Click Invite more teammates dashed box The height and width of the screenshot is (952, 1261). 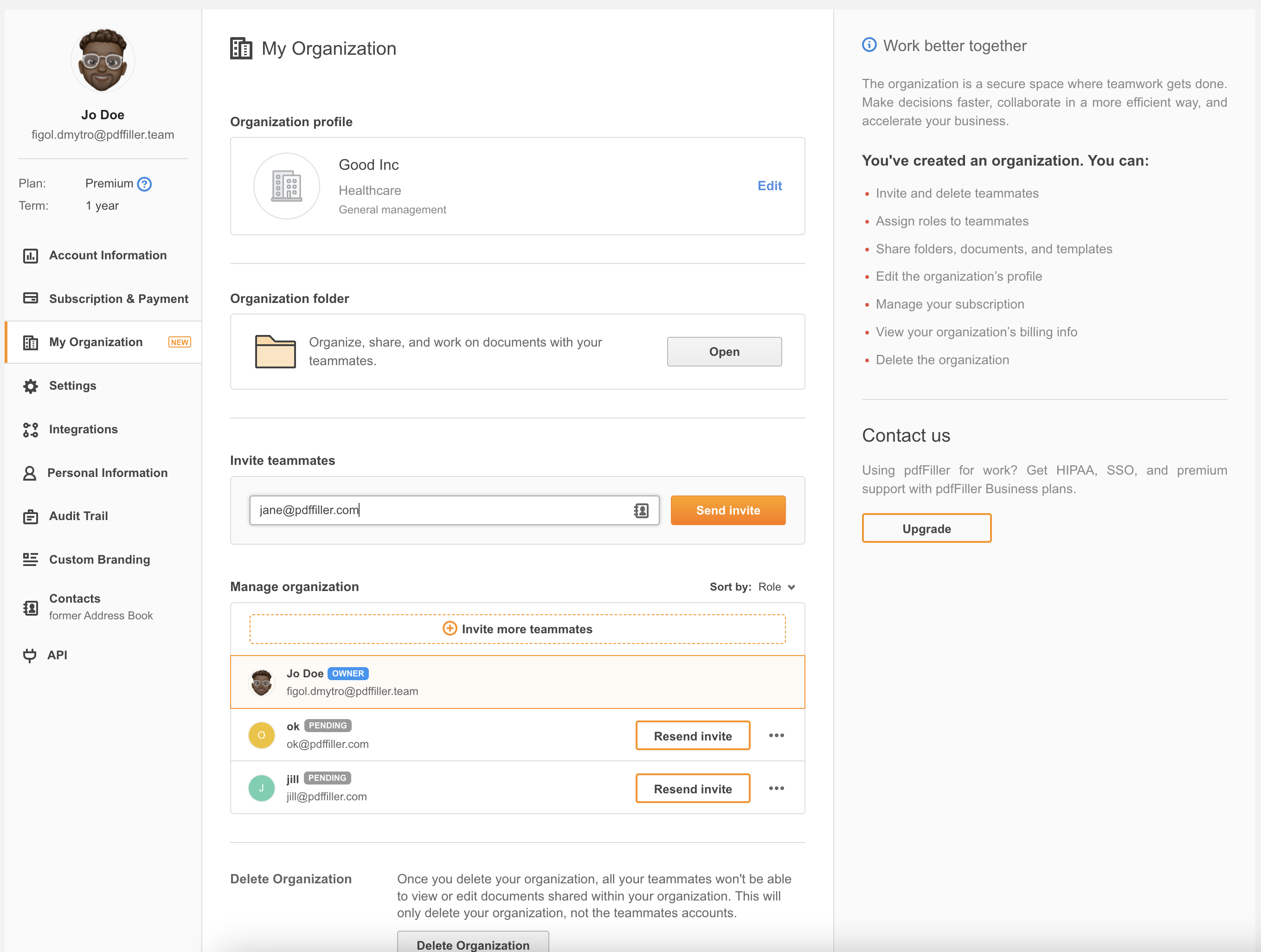pyautogui.click(x=517, y=629)
